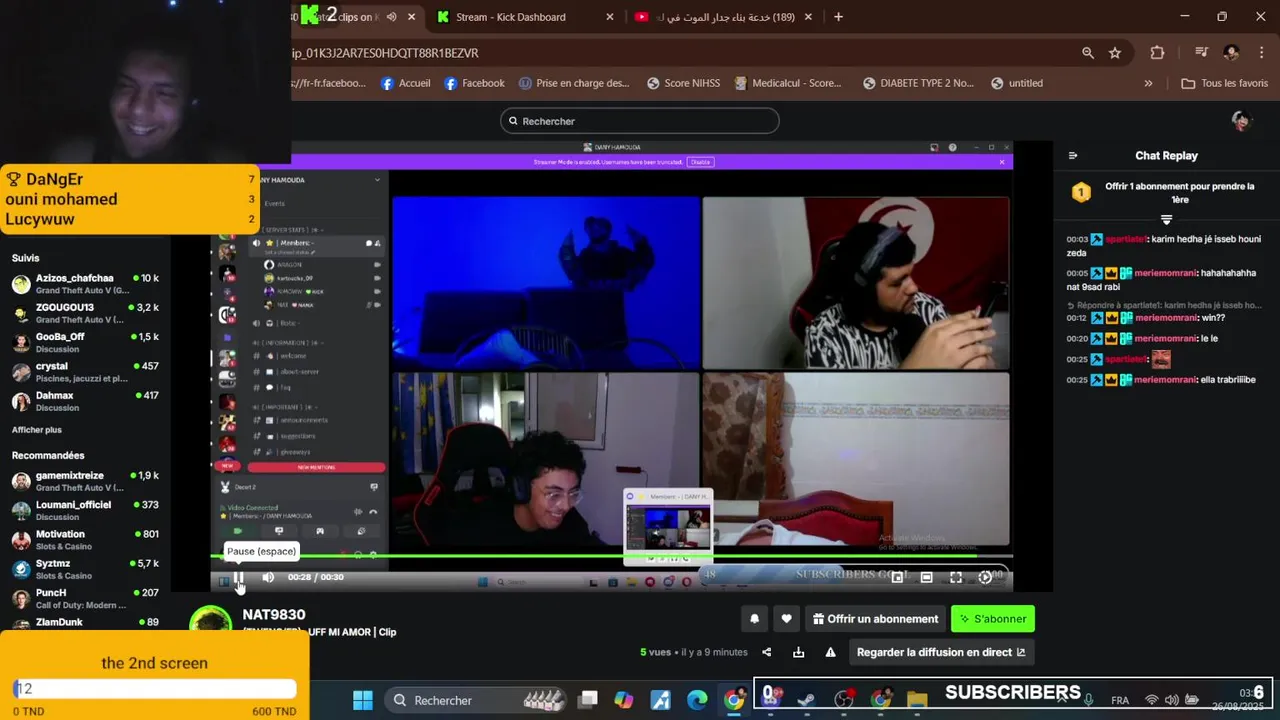Open Regarder la diffusion en direct
This screenshot has height=720, width=1280.
(x=941, y=652)
